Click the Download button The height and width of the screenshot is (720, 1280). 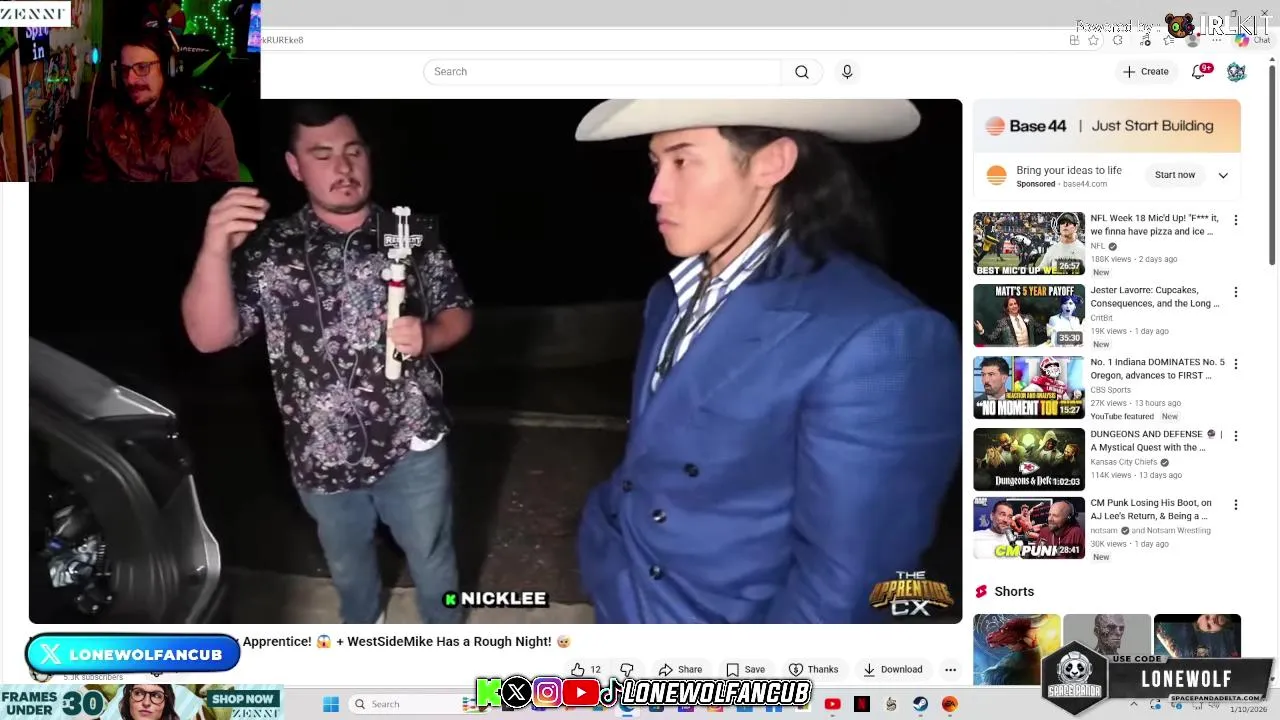click(x=892, y=669)
